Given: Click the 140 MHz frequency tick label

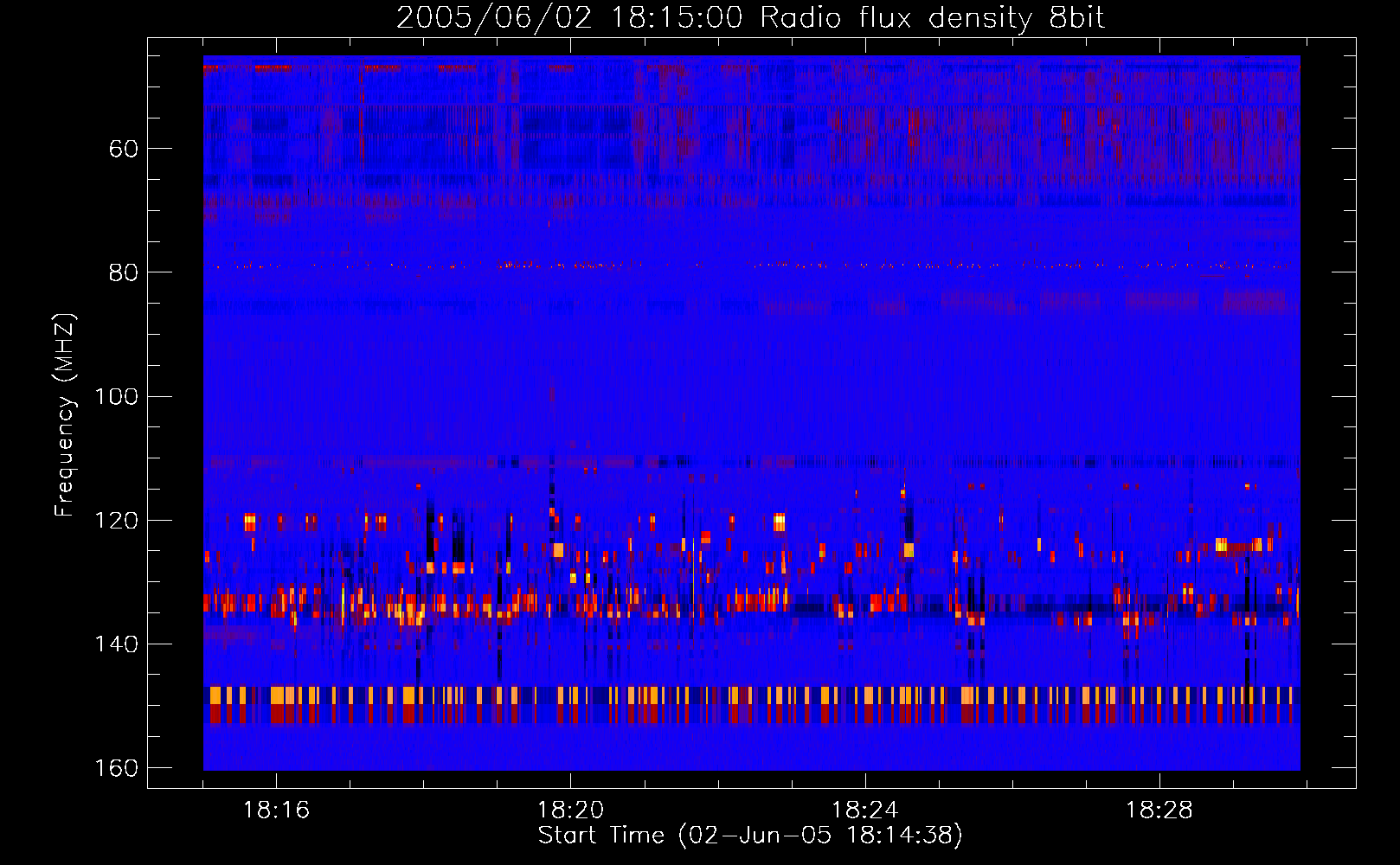Looking at the screenshot, I should (116, 644).
